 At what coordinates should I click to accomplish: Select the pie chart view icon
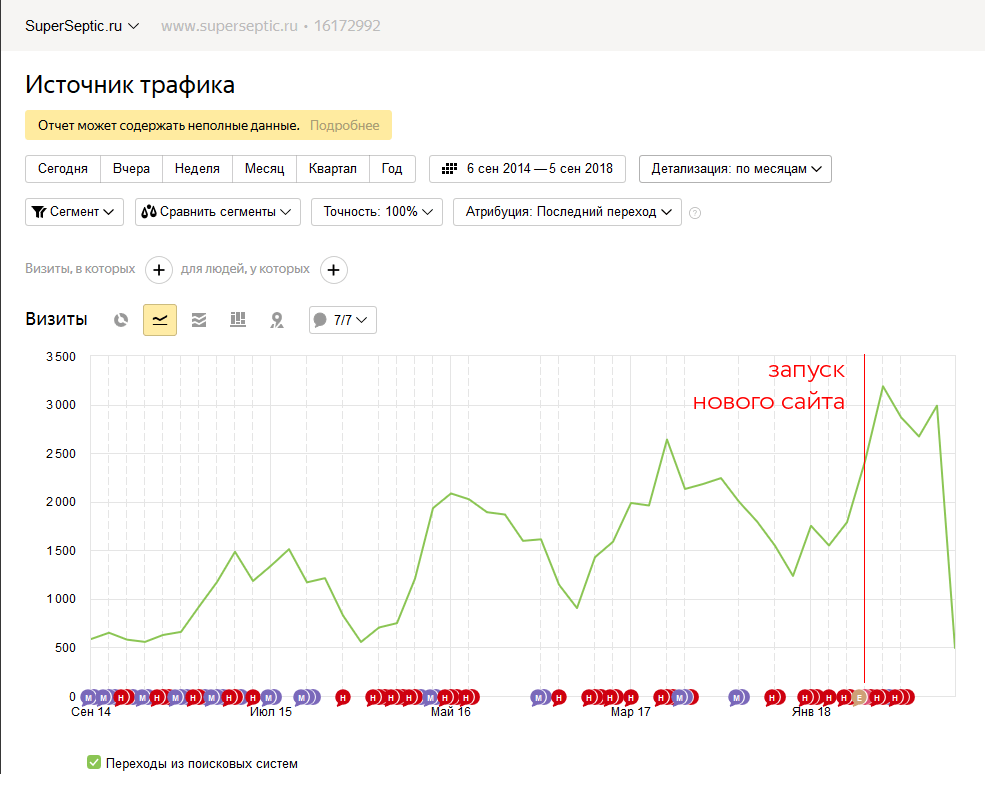click(x=121, y=320)
